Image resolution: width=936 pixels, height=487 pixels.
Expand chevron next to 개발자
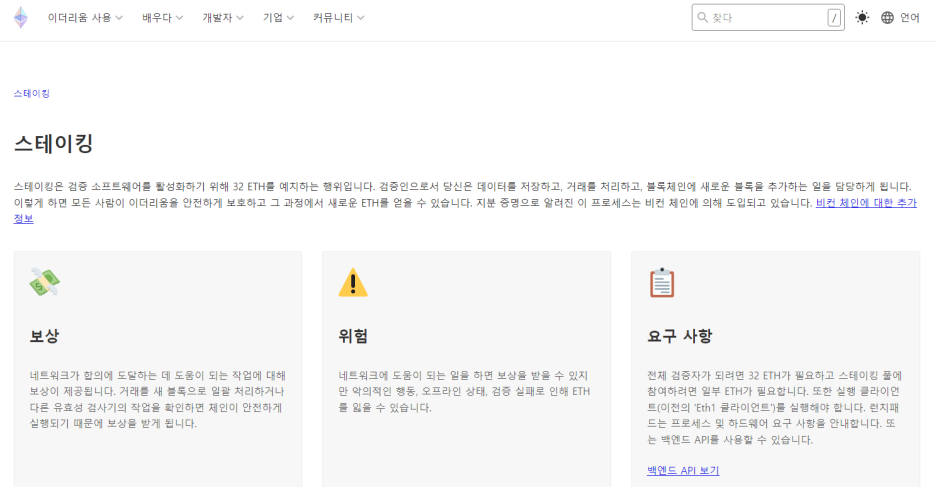click(239, 18)
